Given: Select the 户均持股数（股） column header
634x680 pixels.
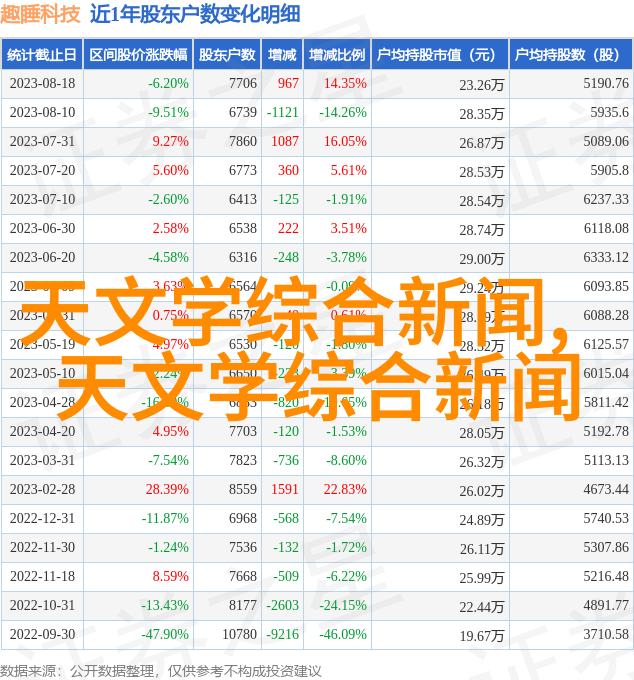Looking at the screenshot, I should [570, 55].
